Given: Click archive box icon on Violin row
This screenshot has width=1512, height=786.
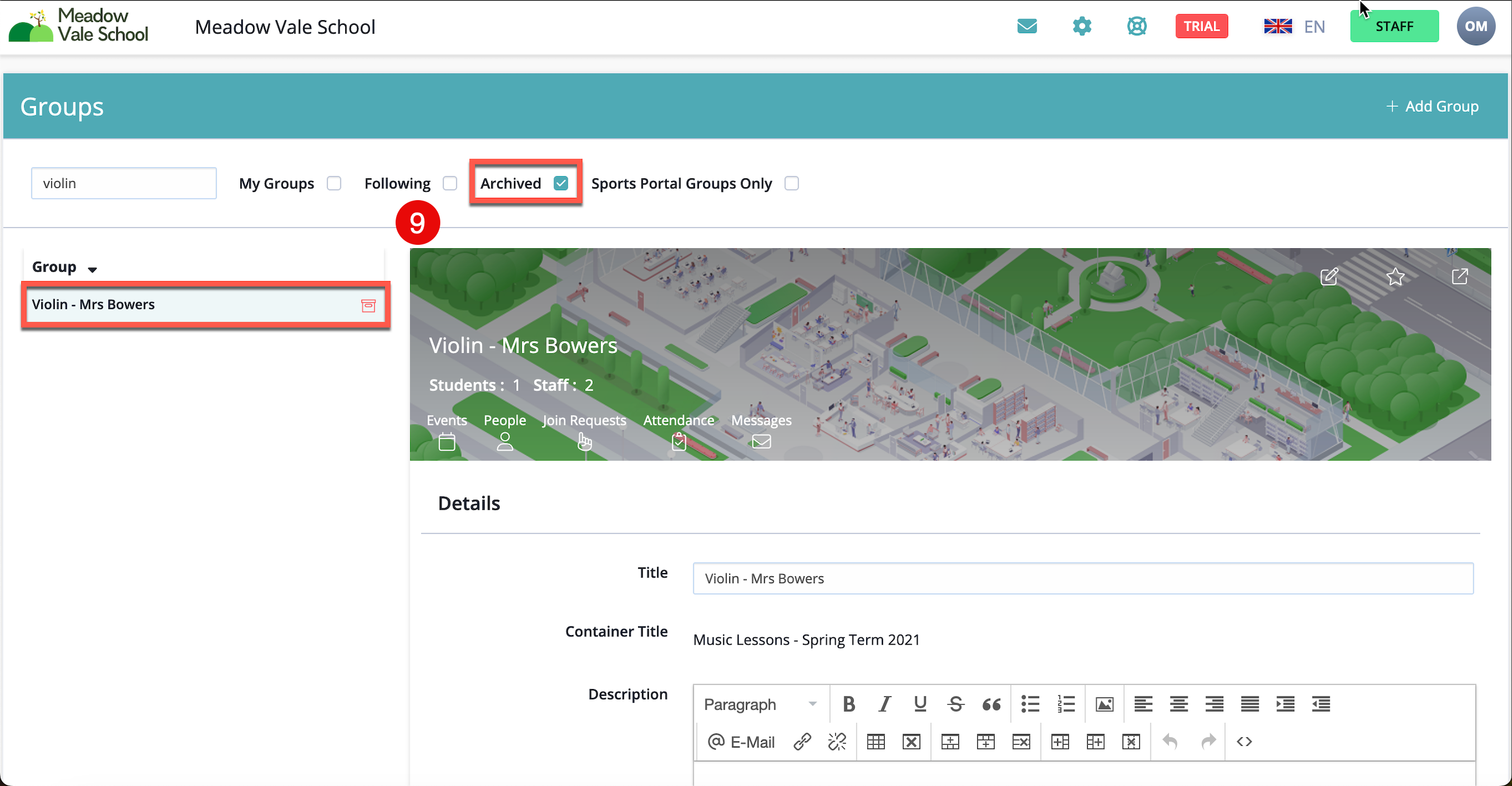Looking at the screenshot, I should tap(368, 305).
